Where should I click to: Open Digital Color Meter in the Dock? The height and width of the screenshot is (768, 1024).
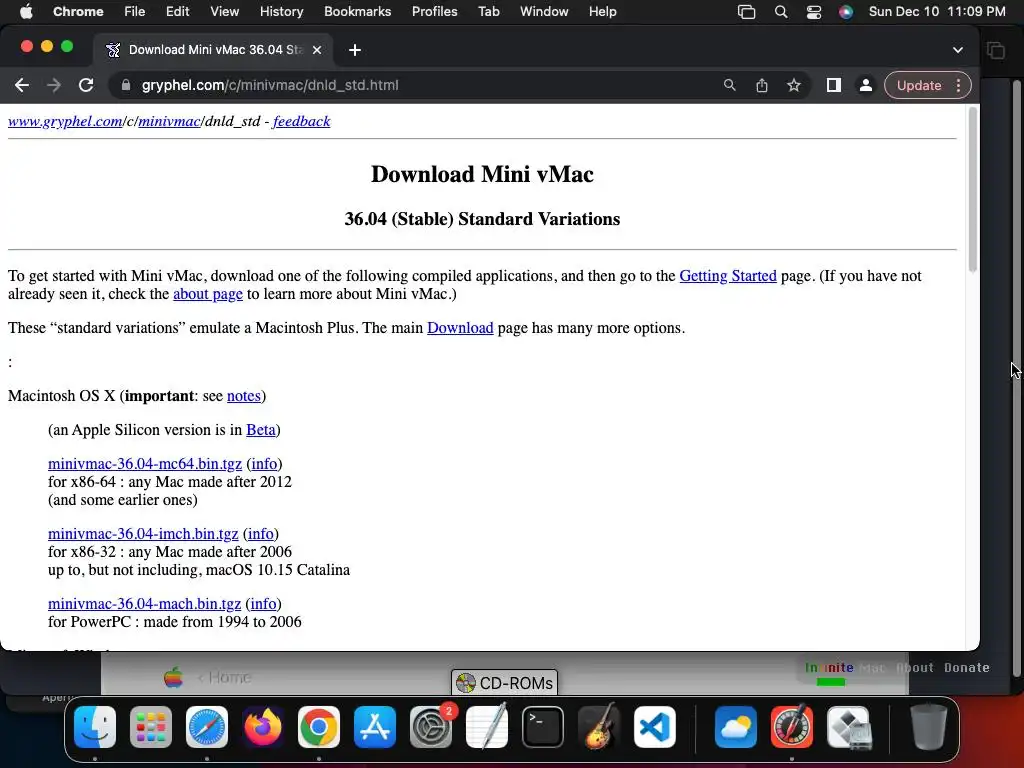point(792,727)
